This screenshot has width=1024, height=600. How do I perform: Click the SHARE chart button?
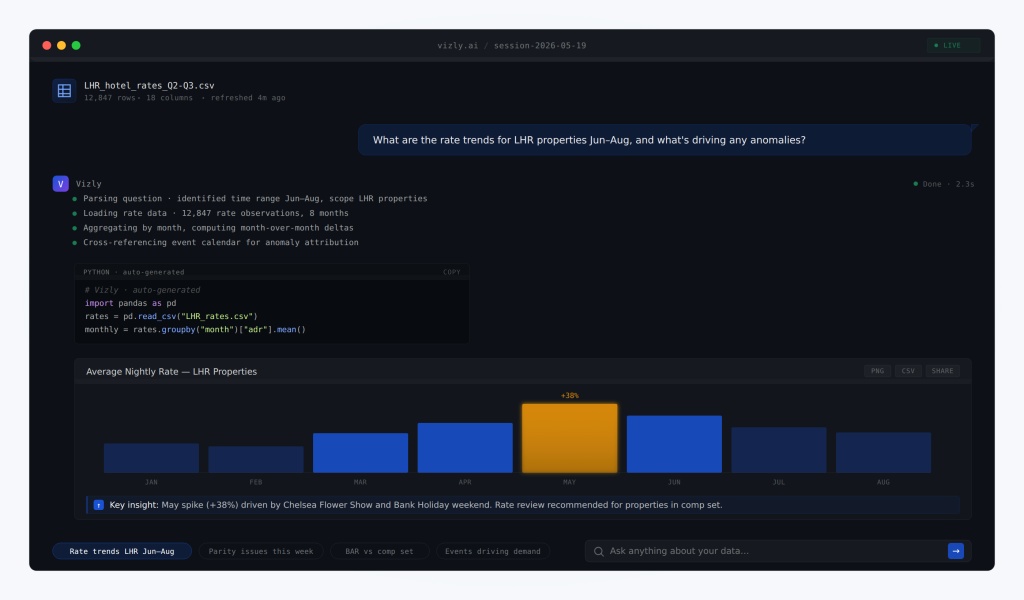tap(942, 371)
